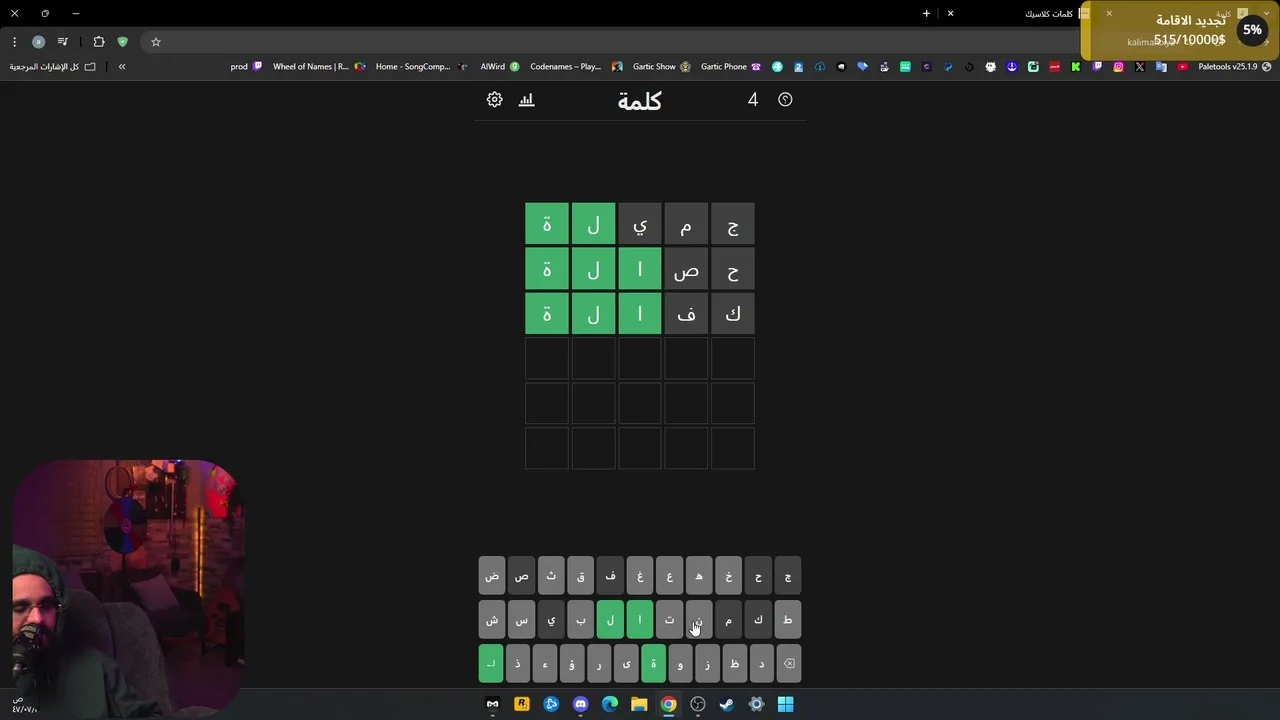
Task: Tap the ش key
Action: [x=492, y=620]
